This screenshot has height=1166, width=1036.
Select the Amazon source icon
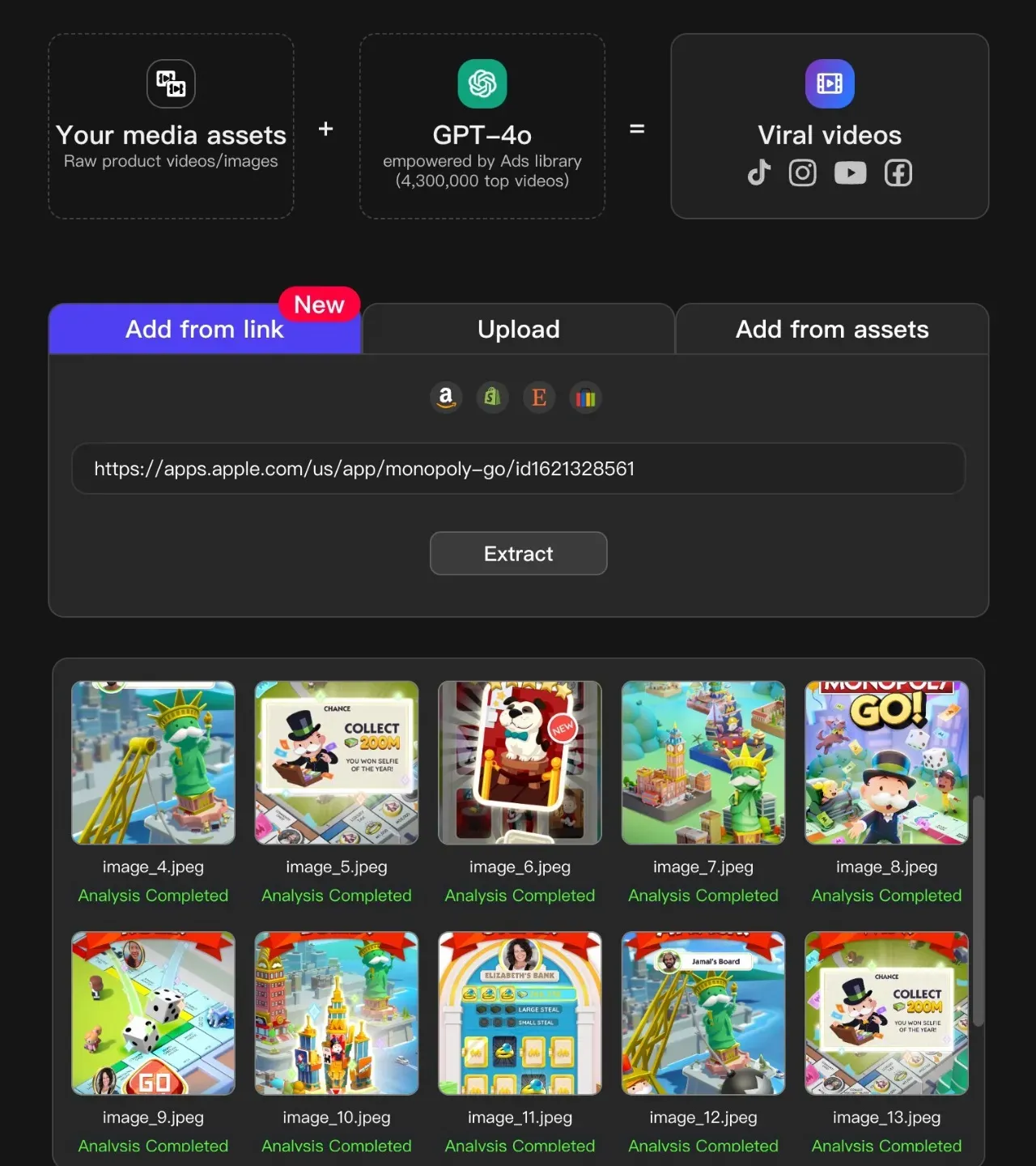click(x=446, y=398)
